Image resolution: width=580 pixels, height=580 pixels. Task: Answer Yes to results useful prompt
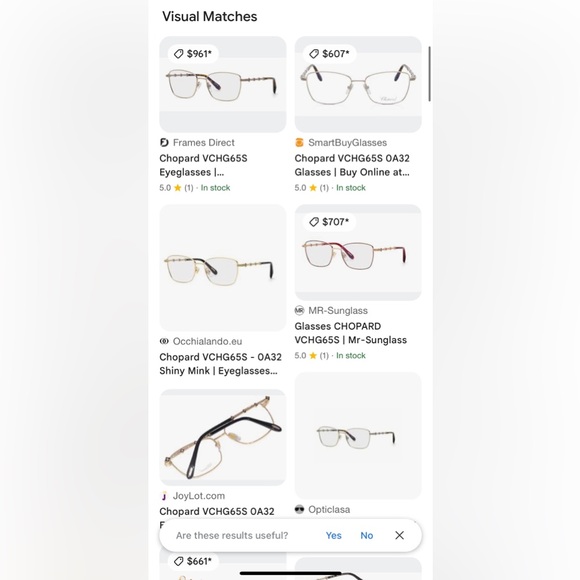(x=333, y=535)
